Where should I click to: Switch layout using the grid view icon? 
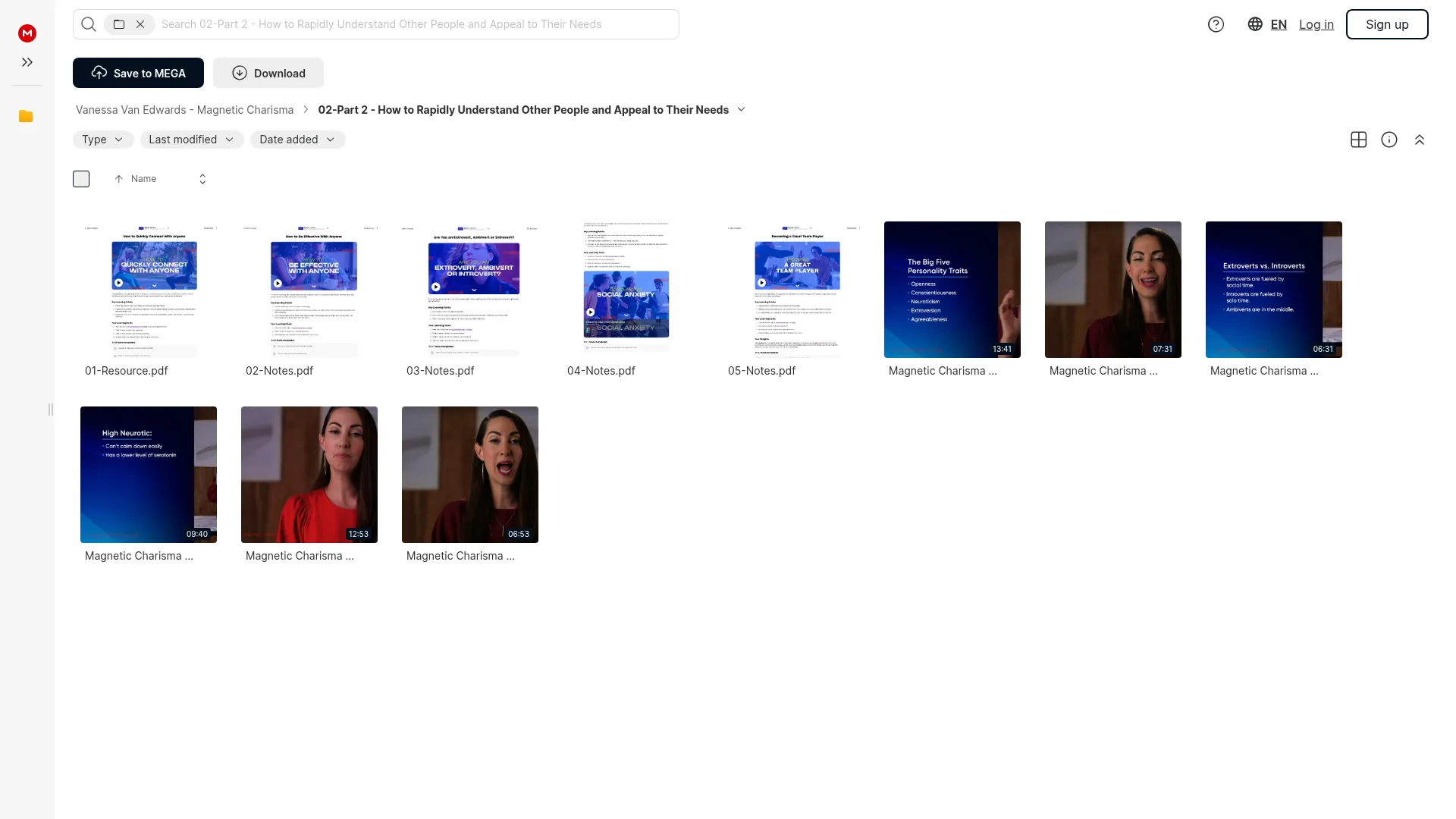1359,140
